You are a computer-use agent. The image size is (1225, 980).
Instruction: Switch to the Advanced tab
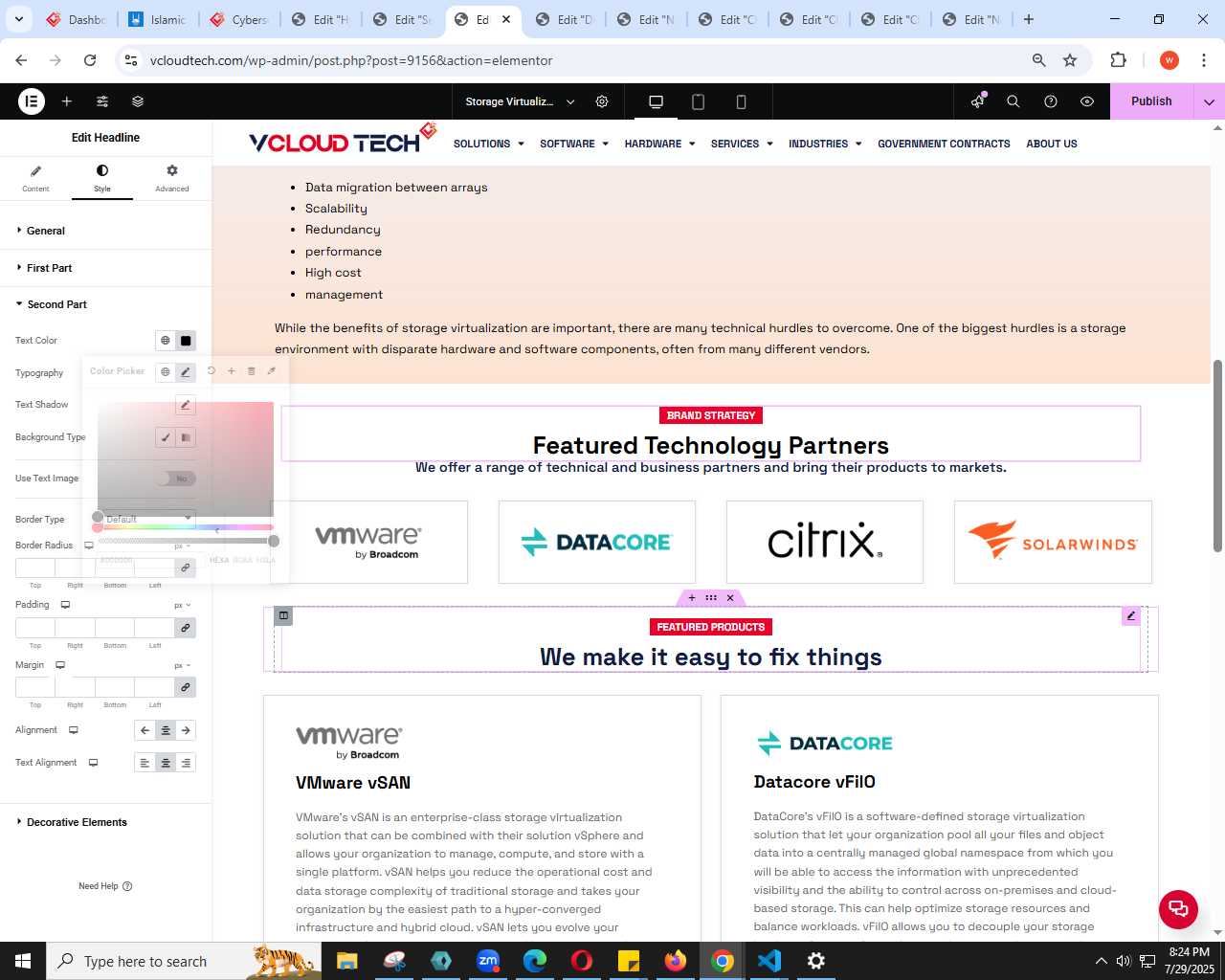(x=172, y=178)
